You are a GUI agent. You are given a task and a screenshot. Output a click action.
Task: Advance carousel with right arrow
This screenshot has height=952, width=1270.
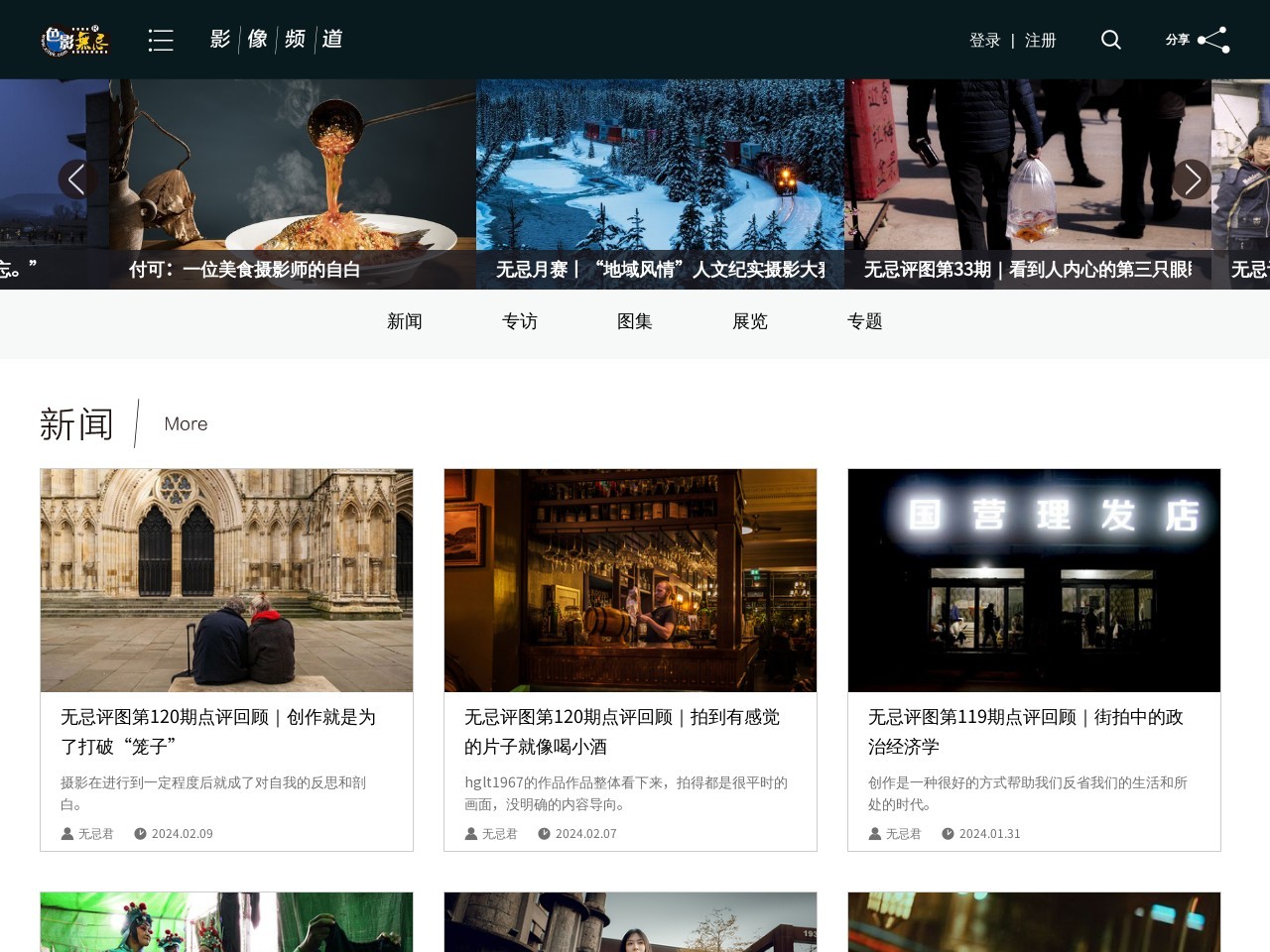1192,179
